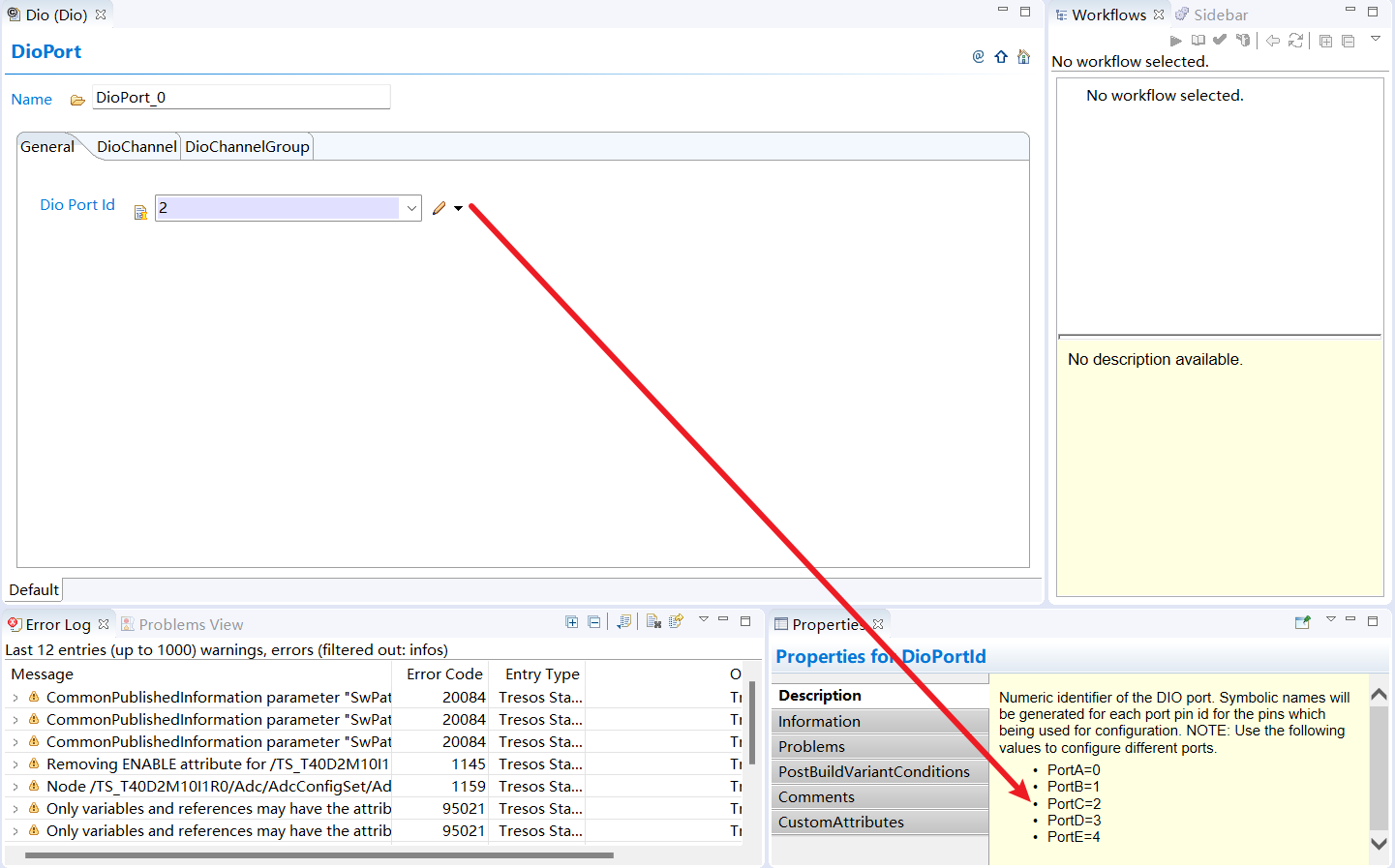The height and width of the screenshot is (868, 1395).
Task: Click the refresh icon in Workflows toolbar
Action: (1295, 41)
